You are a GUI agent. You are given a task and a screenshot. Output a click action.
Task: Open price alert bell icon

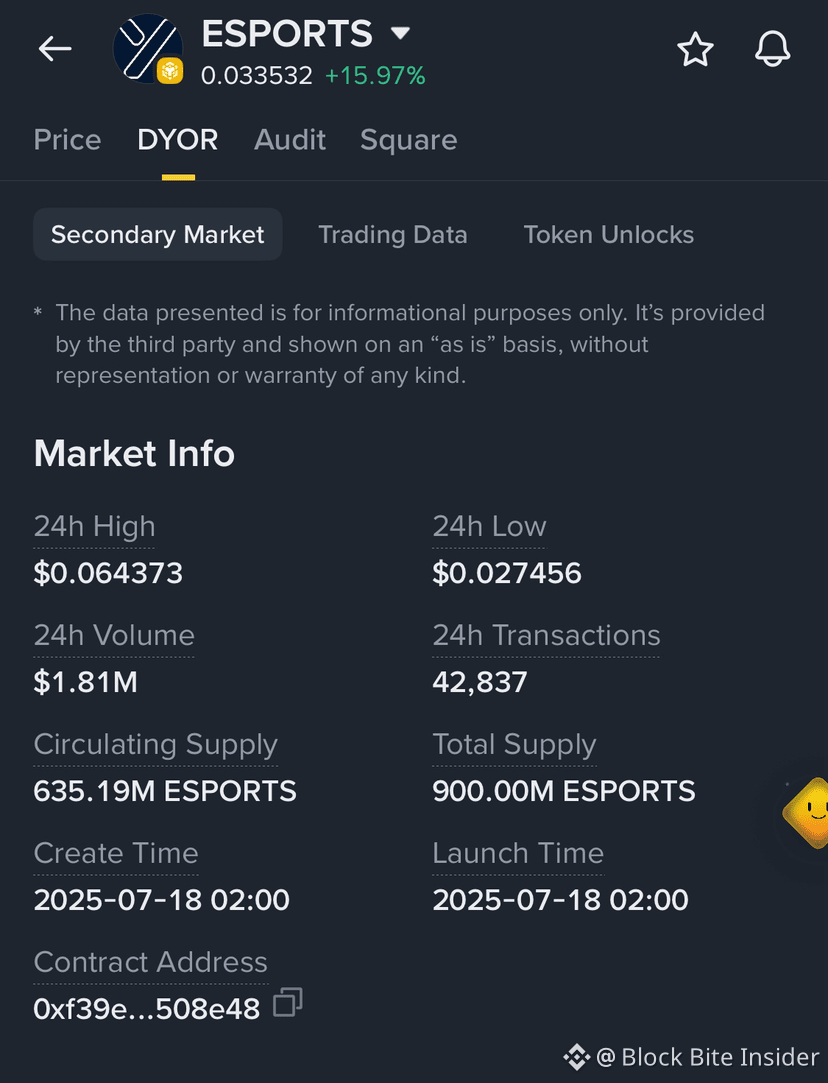pos(772,49)
